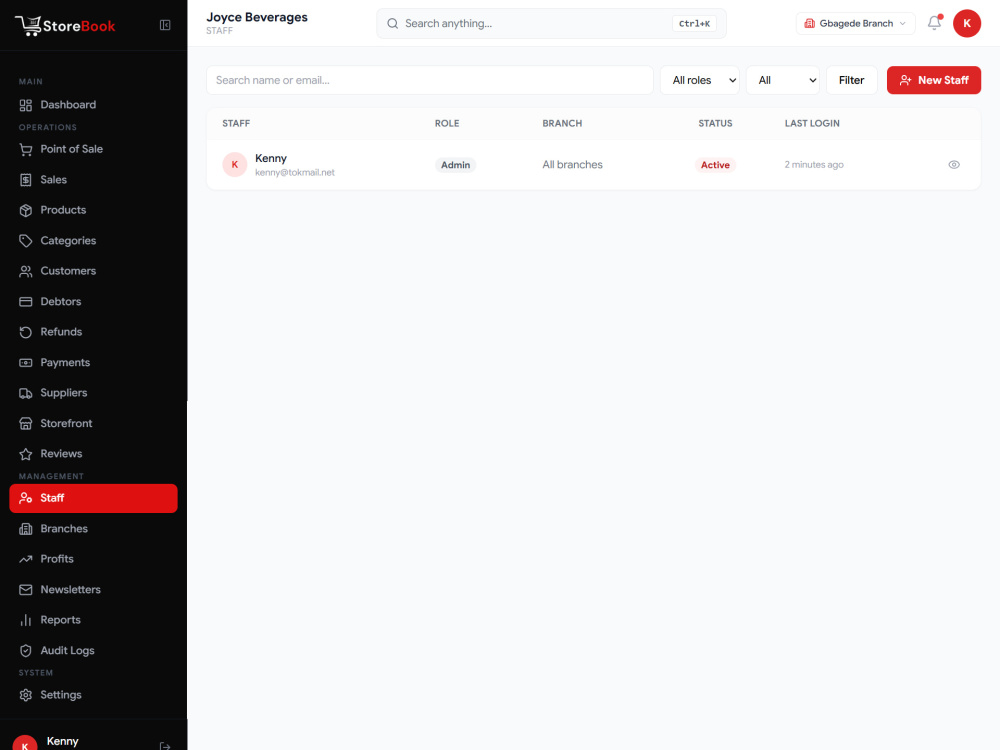Click the Audit Logs shield icon
This screenshot has width=1000, height=750.
pyautogui.click(x=26, y=651)
